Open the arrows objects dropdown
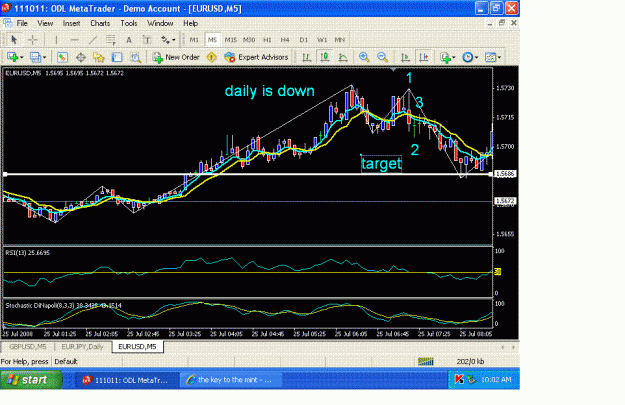Image resolution: width=625 pixels, height=405 pixels. (x=168, y=39)
